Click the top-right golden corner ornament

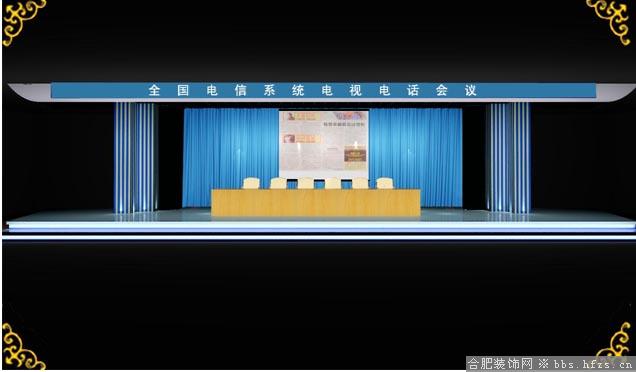coord(610,21)
